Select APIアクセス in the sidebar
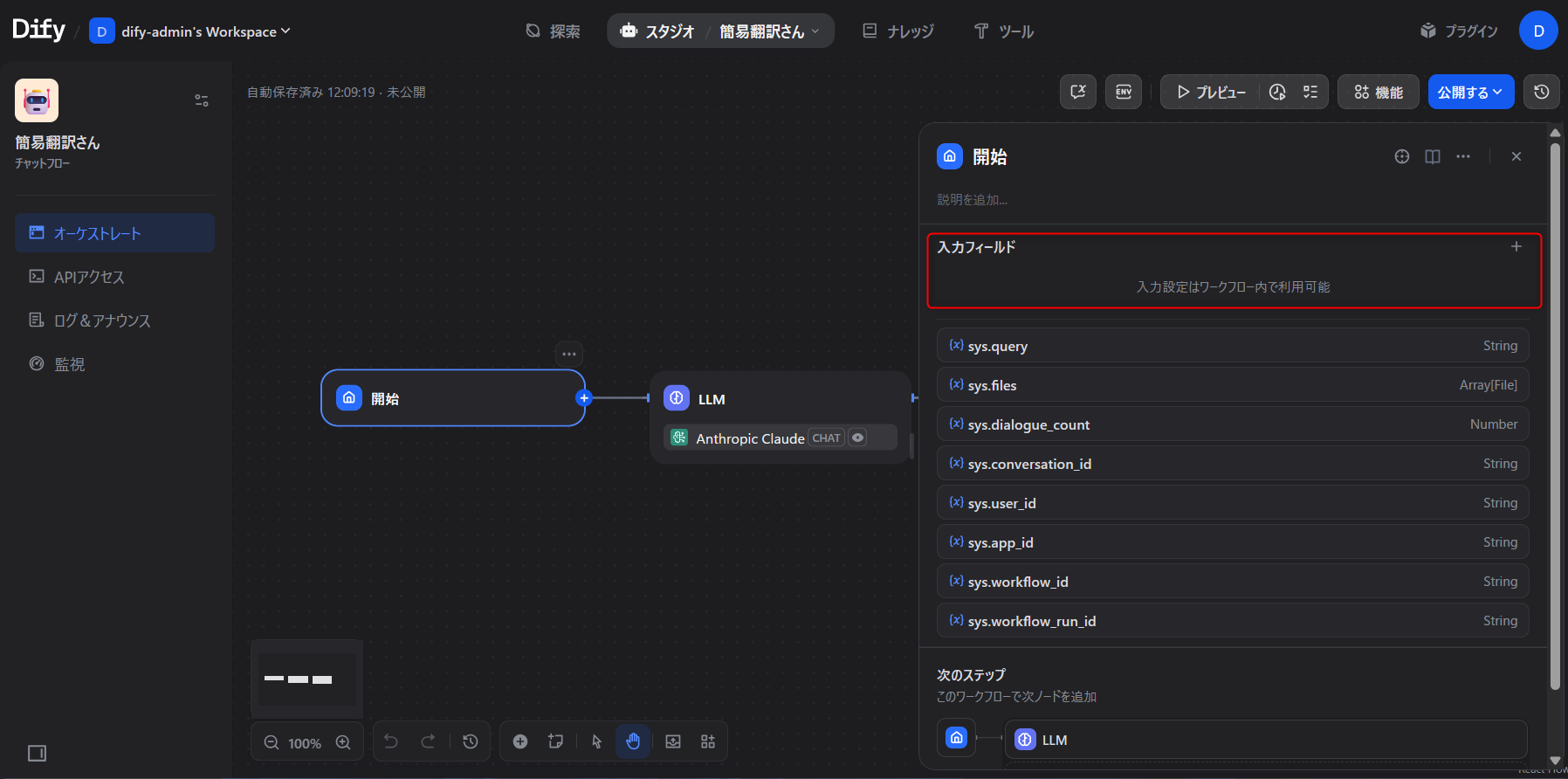 pos(89,277)
